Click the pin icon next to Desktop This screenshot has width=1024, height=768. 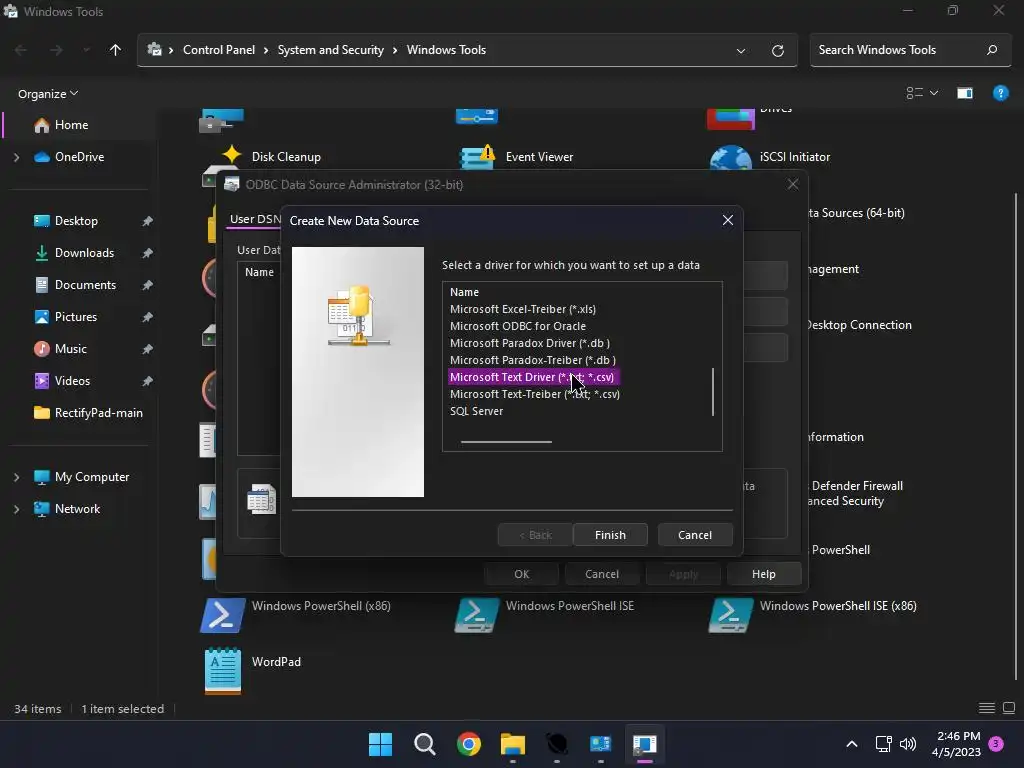click(148, 221)
